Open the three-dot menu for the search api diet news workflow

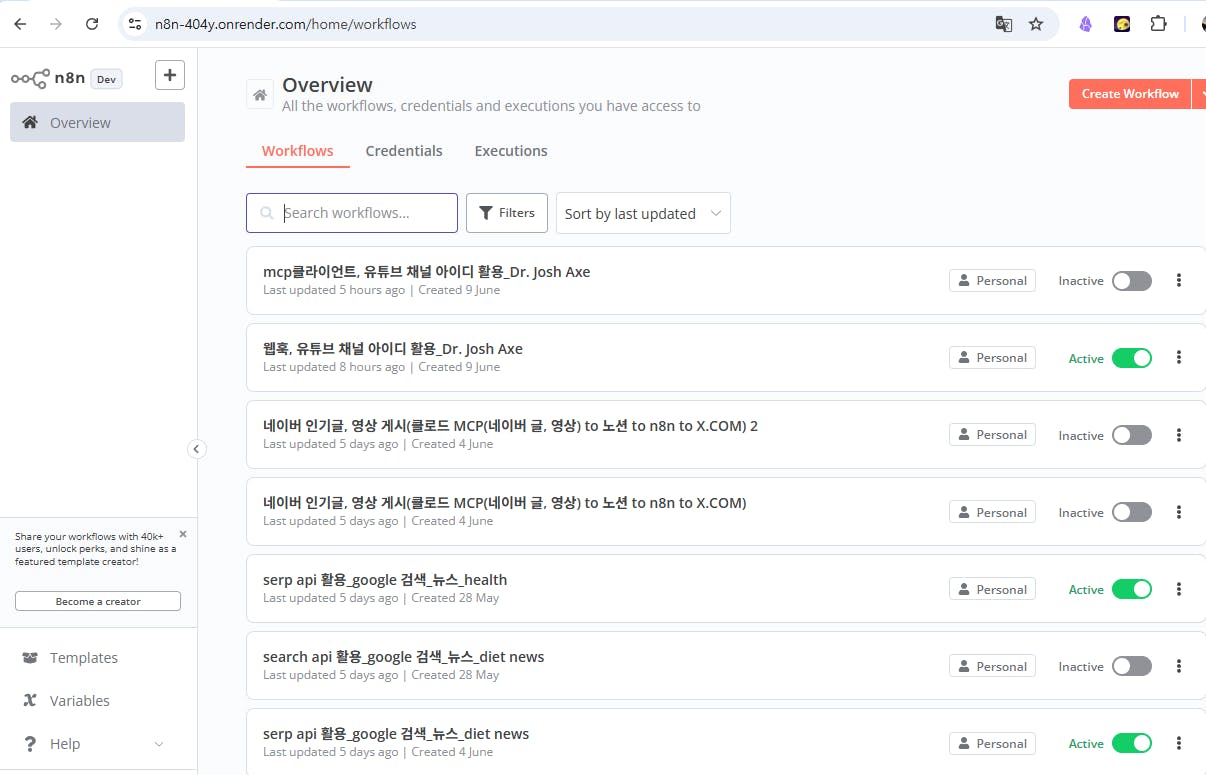1179,666
